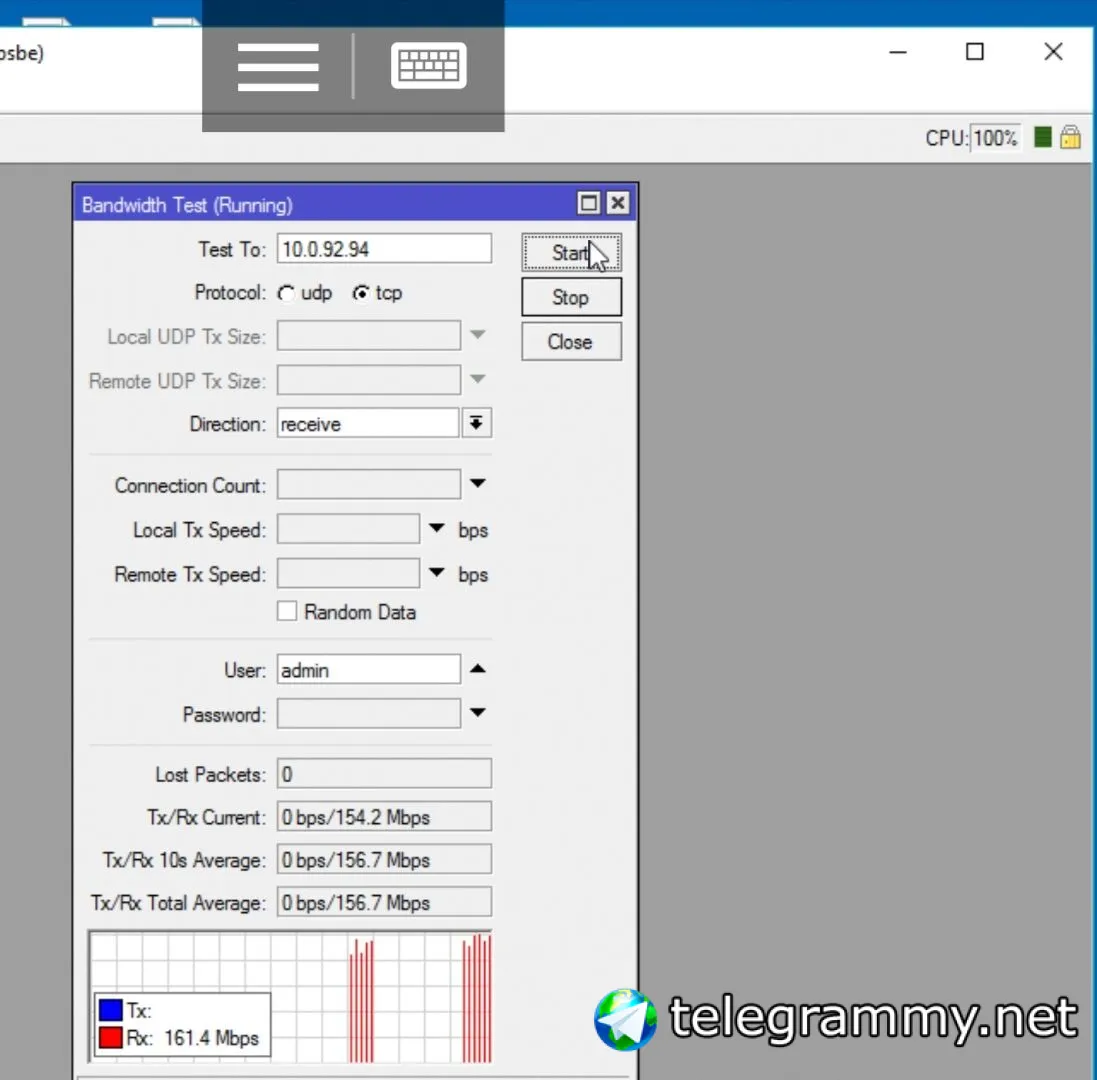This screenshot has height=1080, width=1097.
Task: Open the hamburger menu in the overlay toolbar
Action: pyautogui.click(x=278, y=66)
